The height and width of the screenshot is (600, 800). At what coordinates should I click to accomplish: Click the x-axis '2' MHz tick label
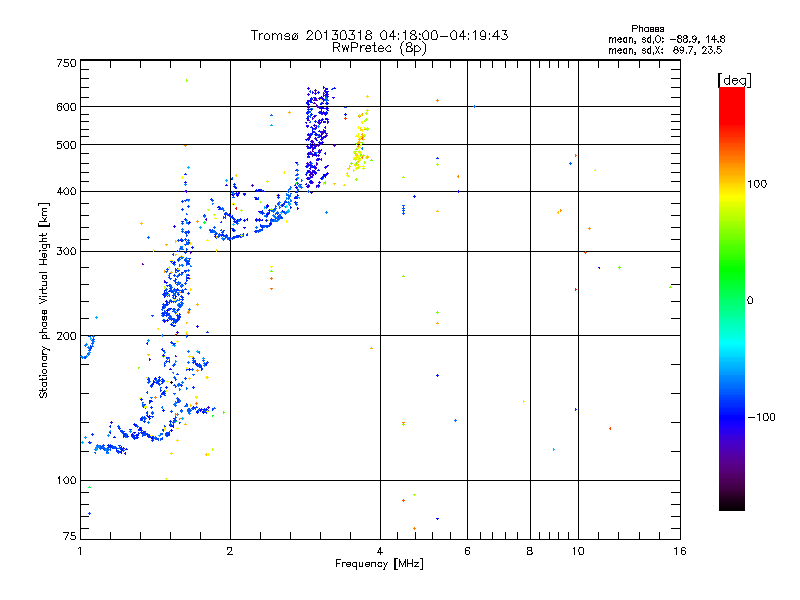tap(230, 551)
